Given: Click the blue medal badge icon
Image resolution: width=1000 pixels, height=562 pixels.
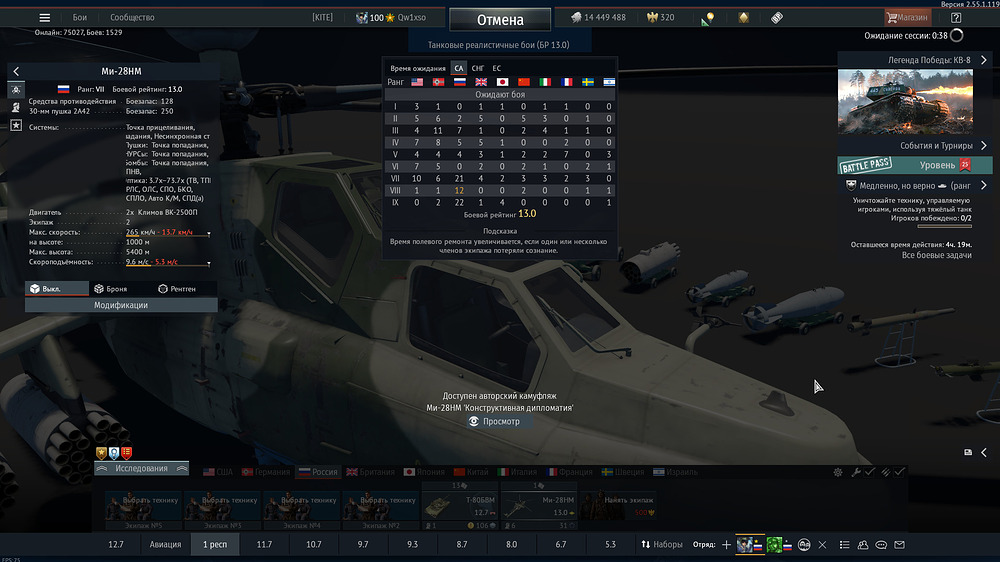Looking at the screenshot, I should tap(114, 453).
